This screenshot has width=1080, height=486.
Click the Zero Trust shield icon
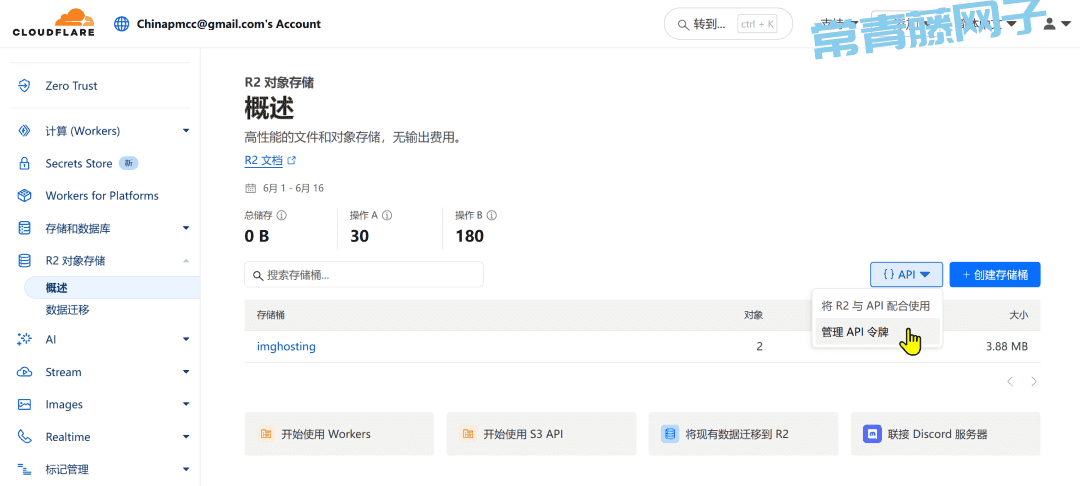(25, 86)
